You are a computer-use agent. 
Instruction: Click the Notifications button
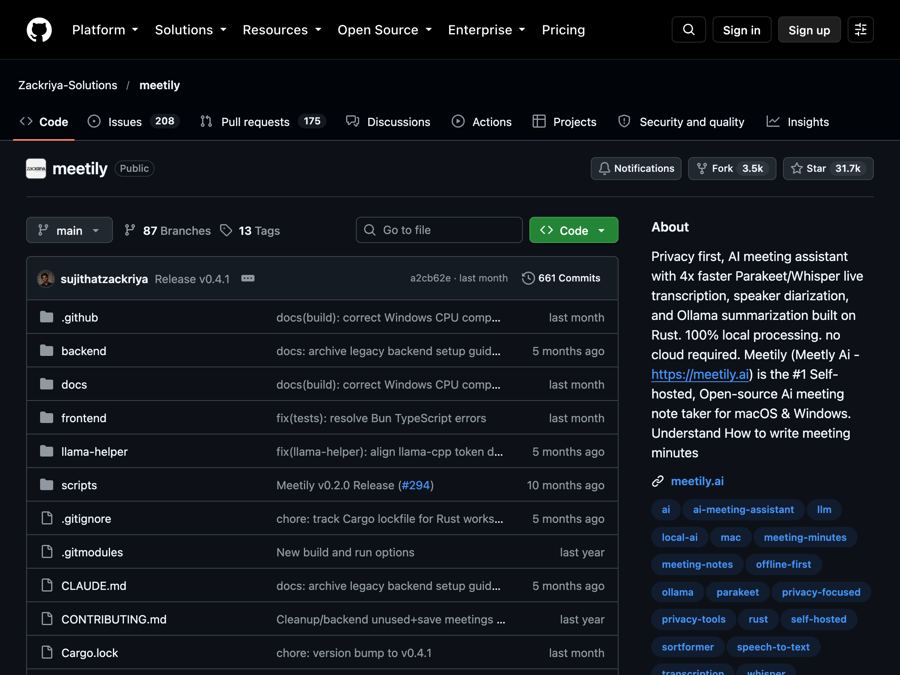(x=636, y=169)
